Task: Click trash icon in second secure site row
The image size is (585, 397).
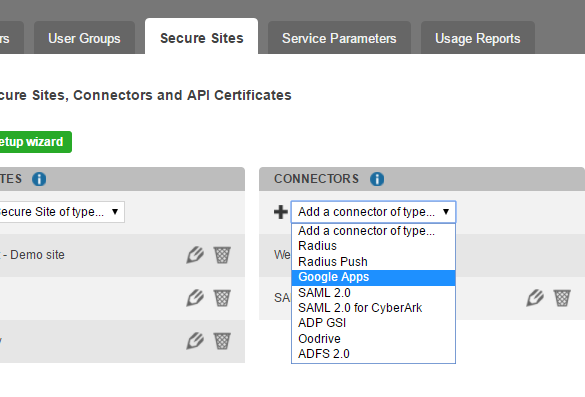Action: tap(222, 298)
